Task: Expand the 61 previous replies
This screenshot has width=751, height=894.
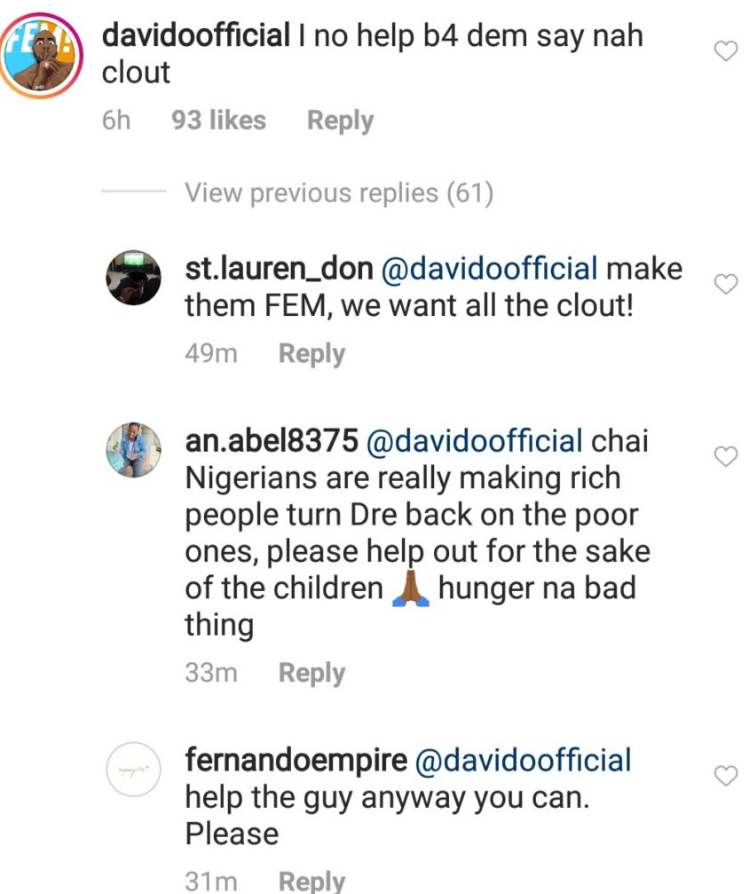Action: coord(339,192)
